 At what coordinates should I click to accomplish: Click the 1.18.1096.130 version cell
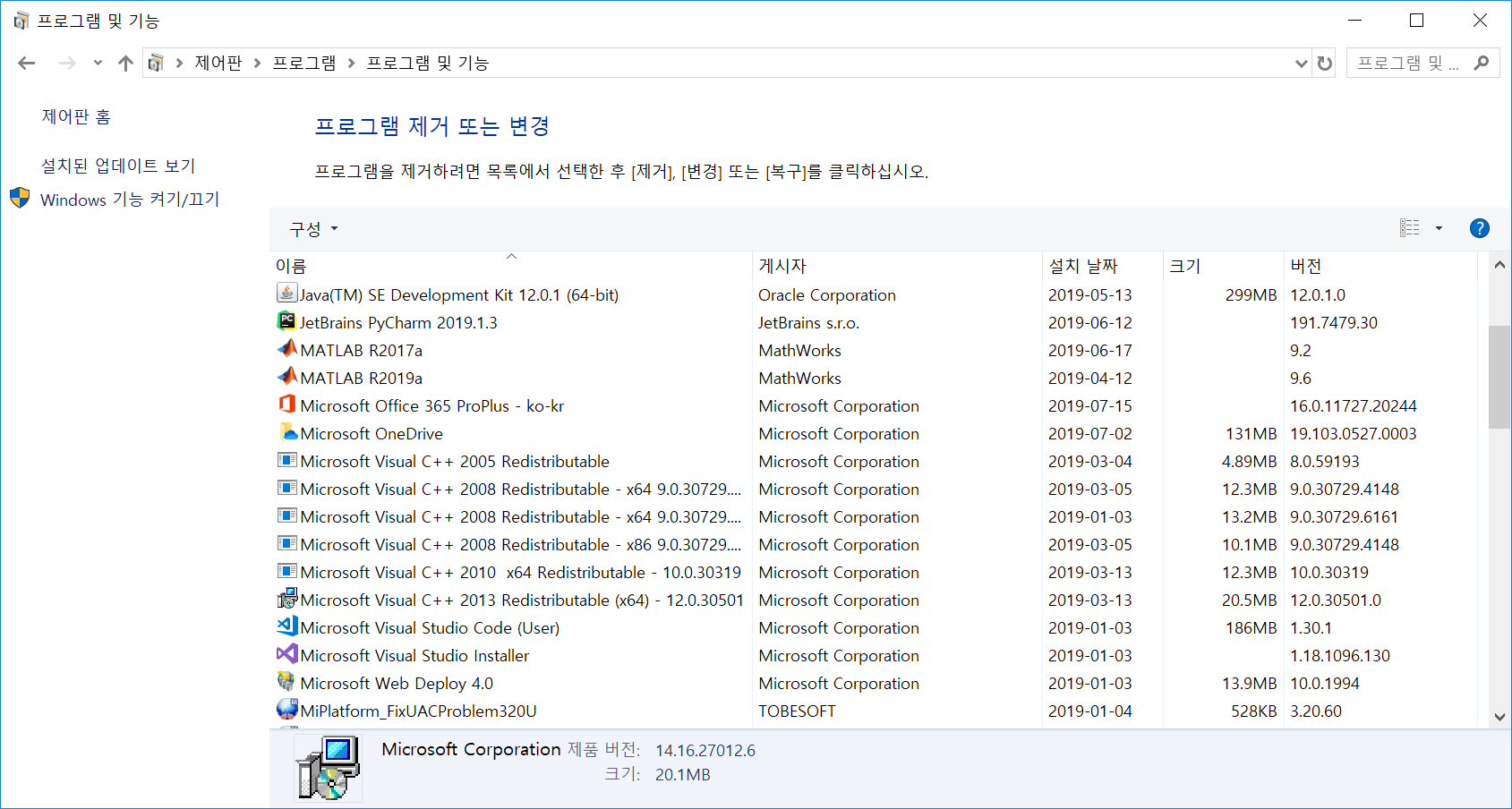(x=1339, y=655)
